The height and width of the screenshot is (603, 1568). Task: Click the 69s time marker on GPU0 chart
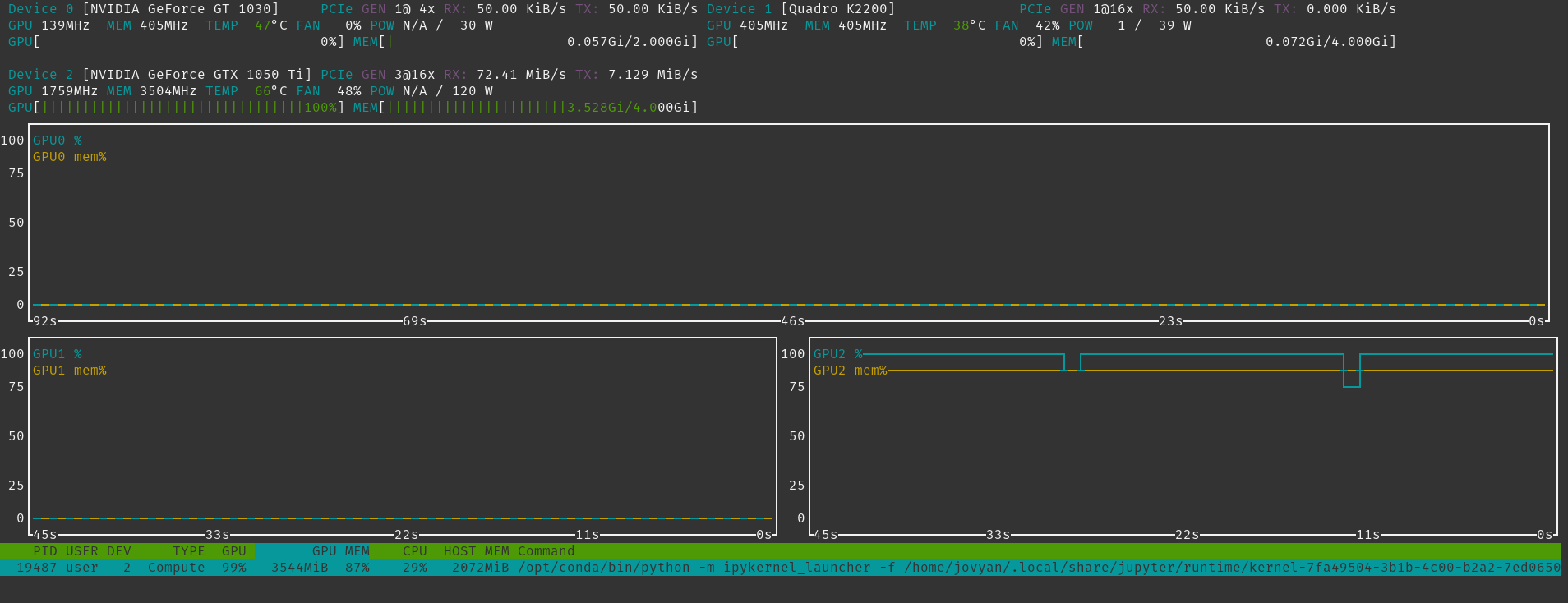pos(415,321)
